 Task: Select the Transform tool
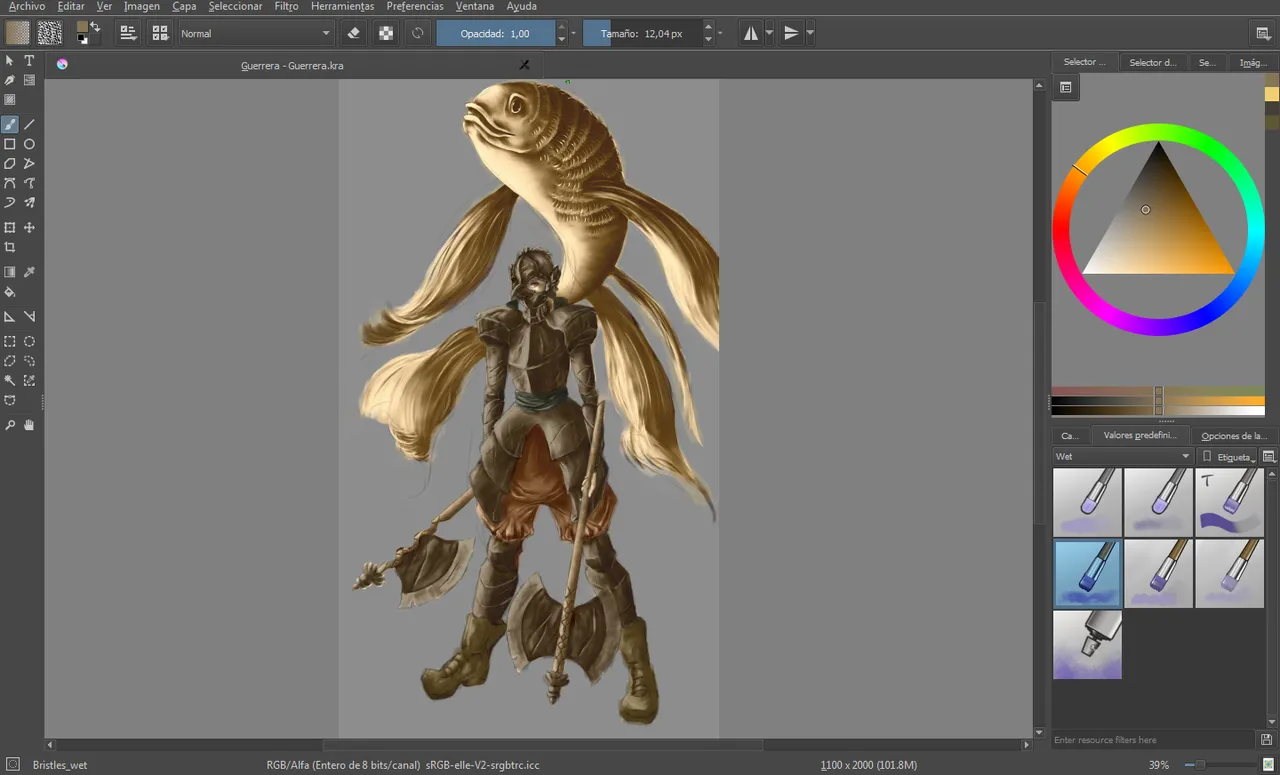click(x=10, y=228)
